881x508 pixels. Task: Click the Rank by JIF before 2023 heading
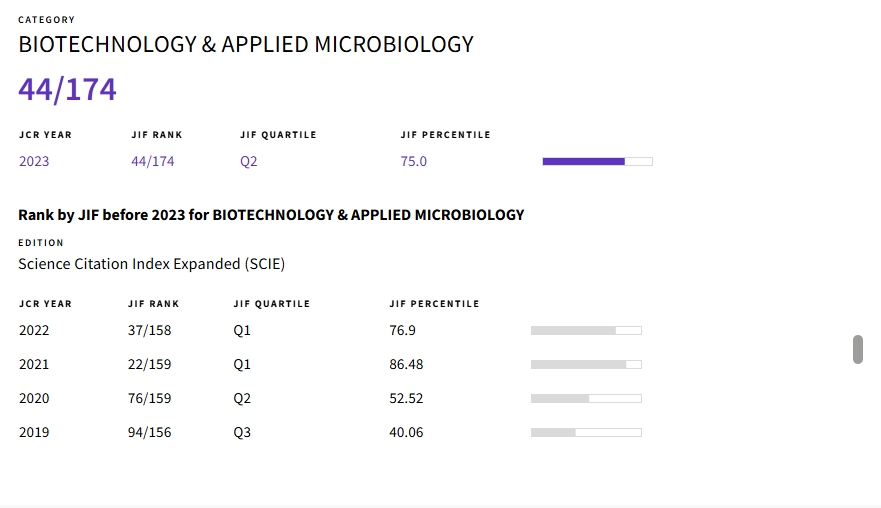(271, 215)
